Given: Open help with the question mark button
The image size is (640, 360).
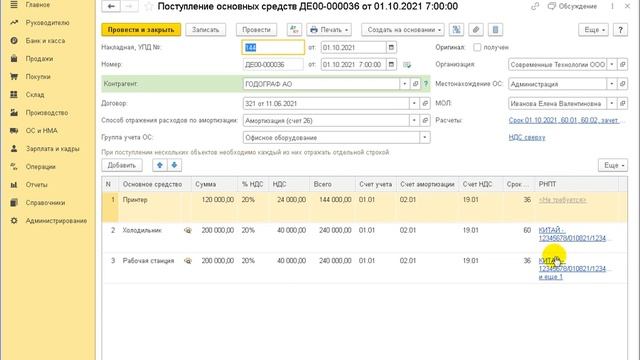Looking at the screenshot, I should coord(620,30).
